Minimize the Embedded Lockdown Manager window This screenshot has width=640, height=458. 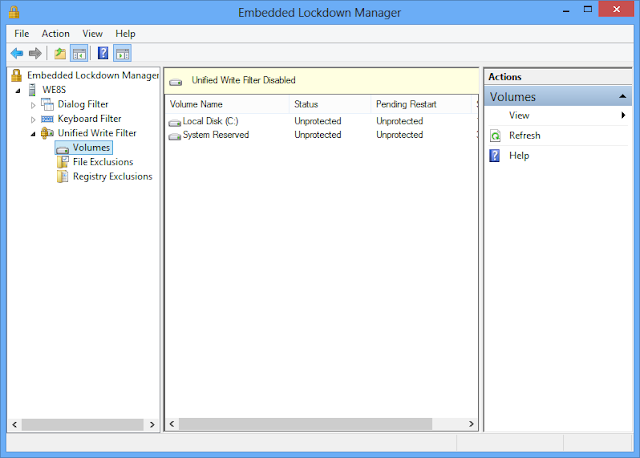pos(566,10)
